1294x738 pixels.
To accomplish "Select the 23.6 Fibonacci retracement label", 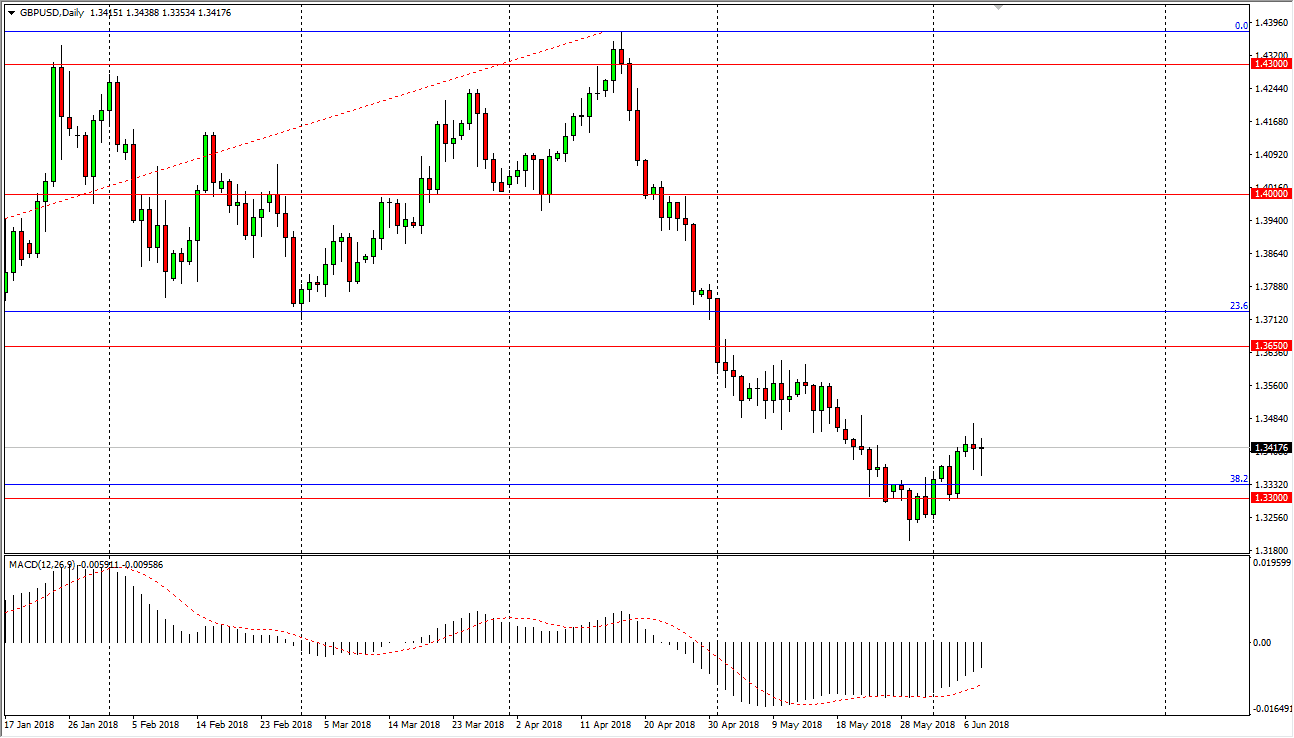I will click(x=1239, y=306).
